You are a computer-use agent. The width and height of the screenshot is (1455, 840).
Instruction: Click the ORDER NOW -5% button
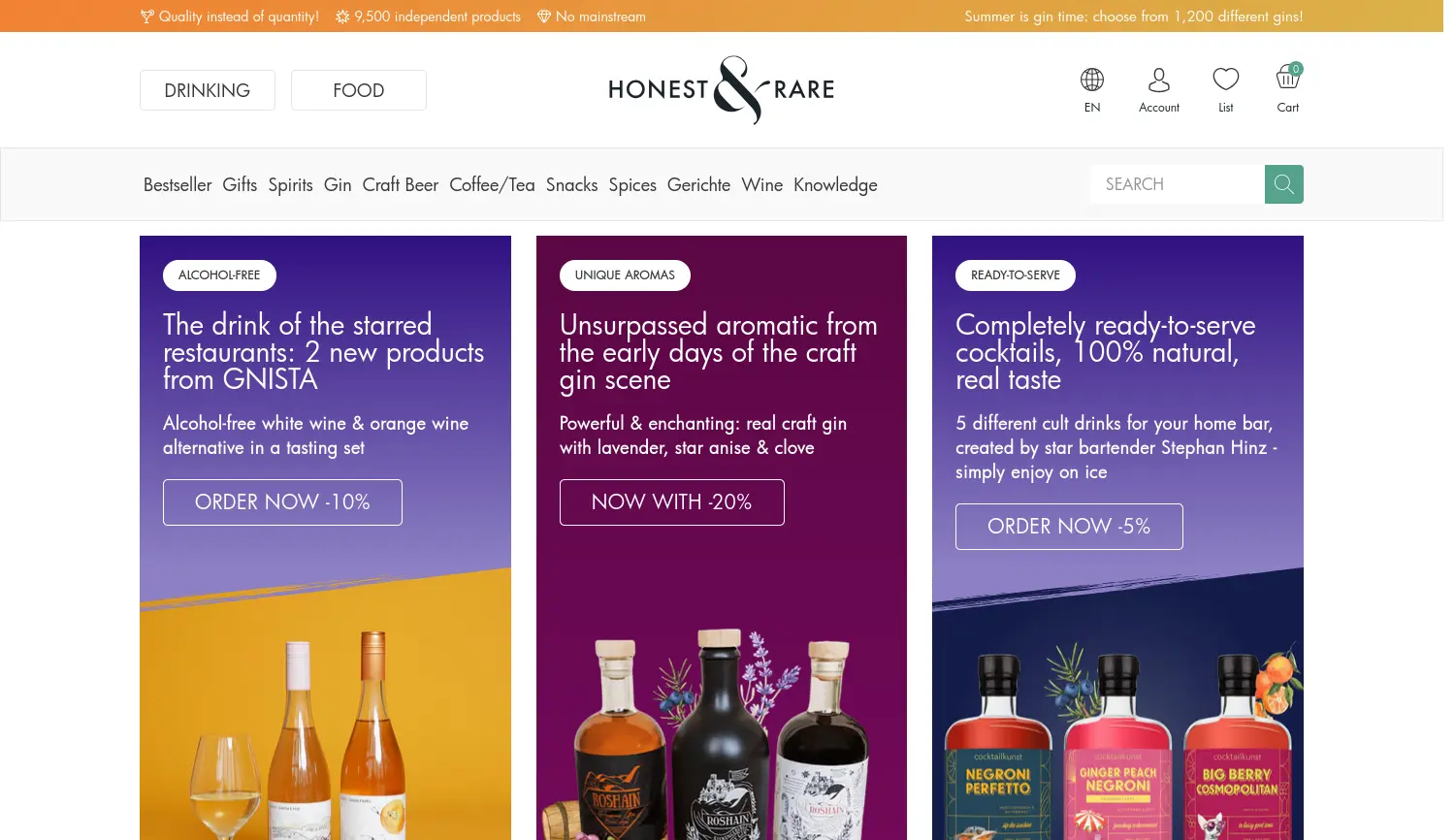click(1069, 527)
